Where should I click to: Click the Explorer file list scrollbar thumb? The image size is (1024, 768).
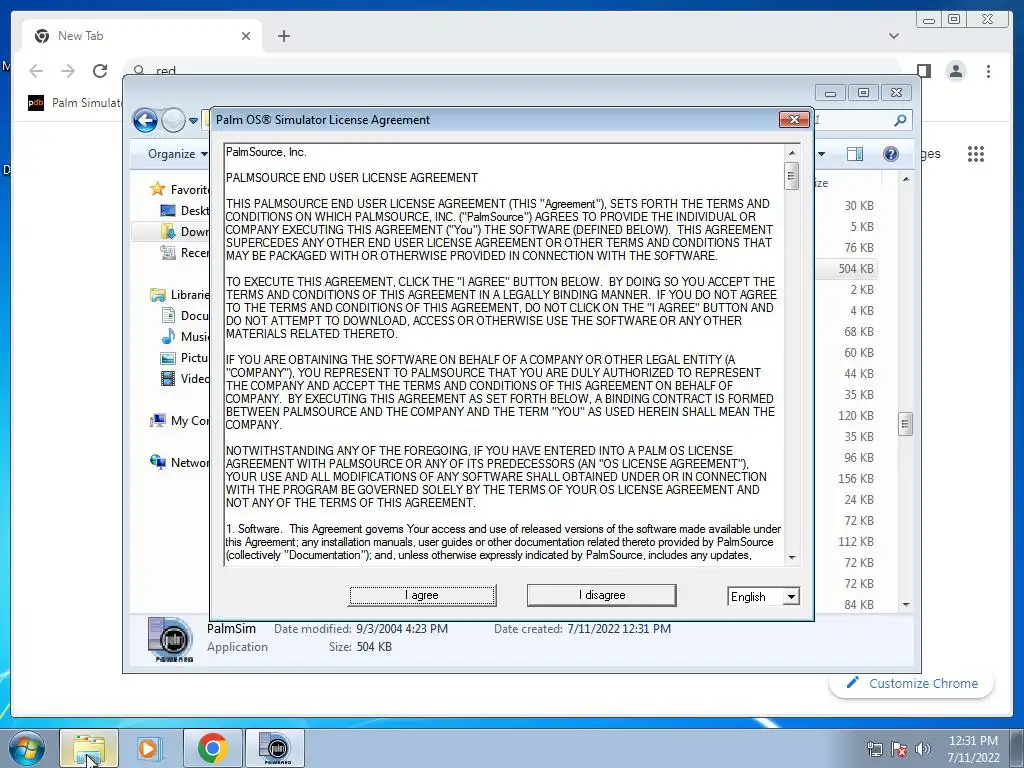905,424
